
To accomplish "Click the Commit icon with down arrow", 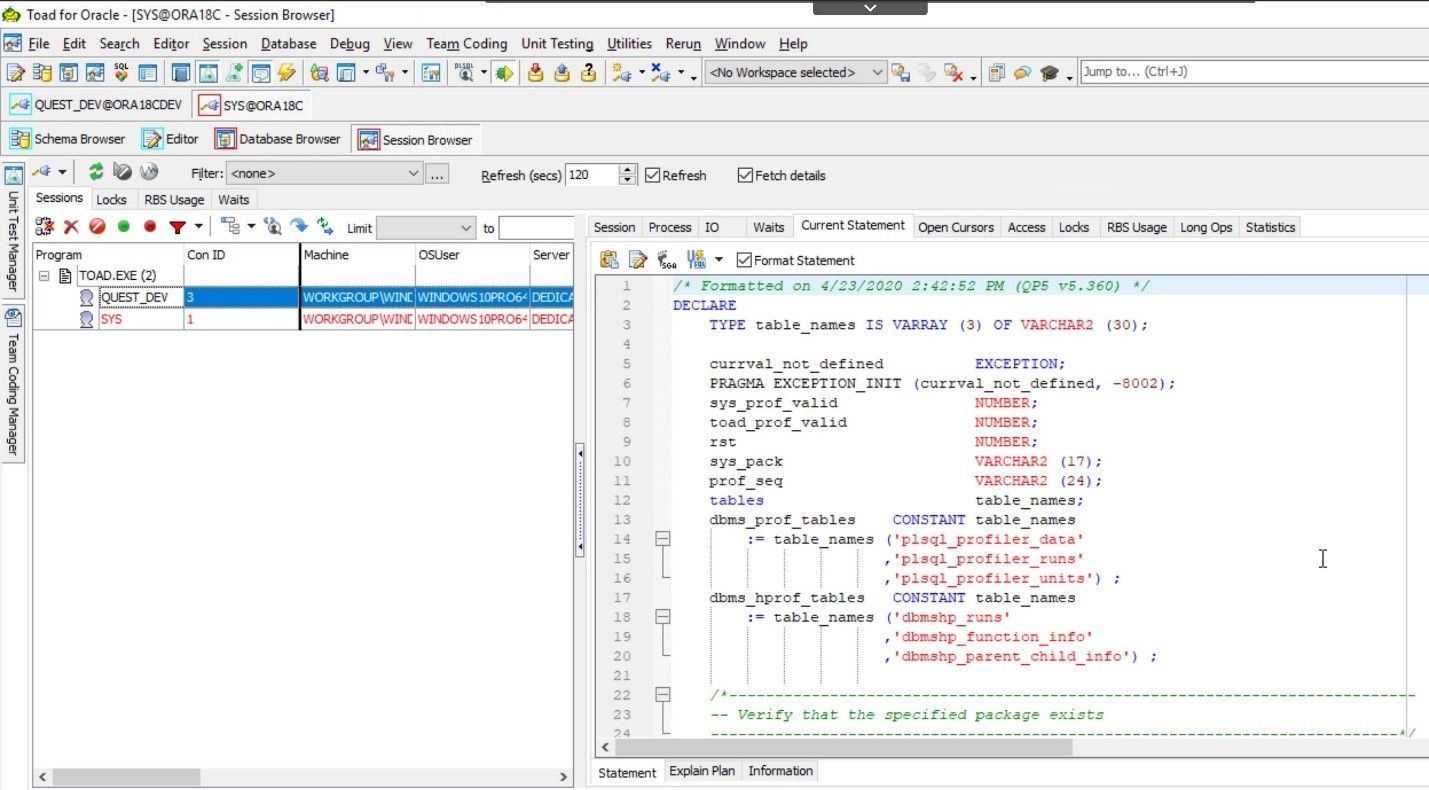I will pos(536,72).
